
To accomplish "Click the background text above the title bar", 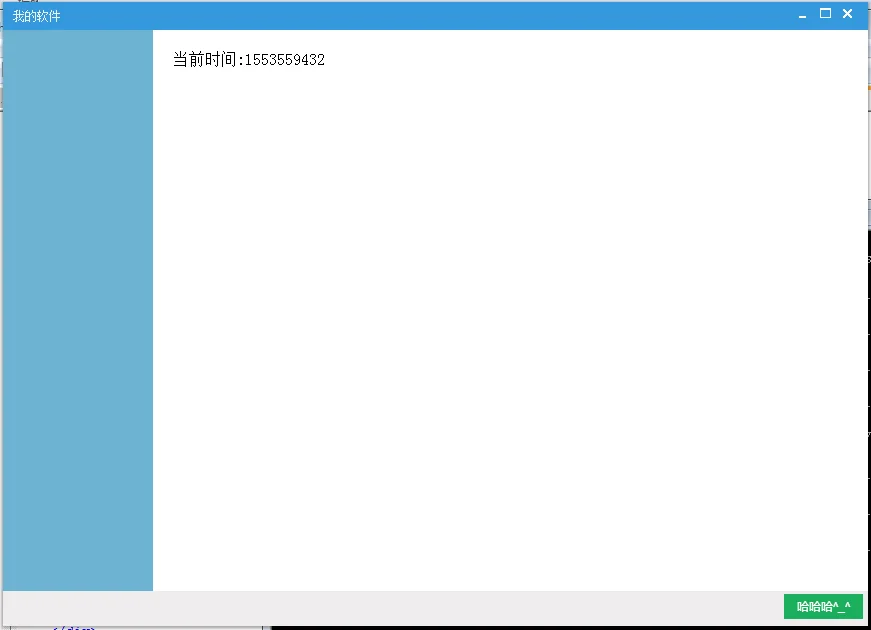I will pyautogui.click(x=28, y=1).
